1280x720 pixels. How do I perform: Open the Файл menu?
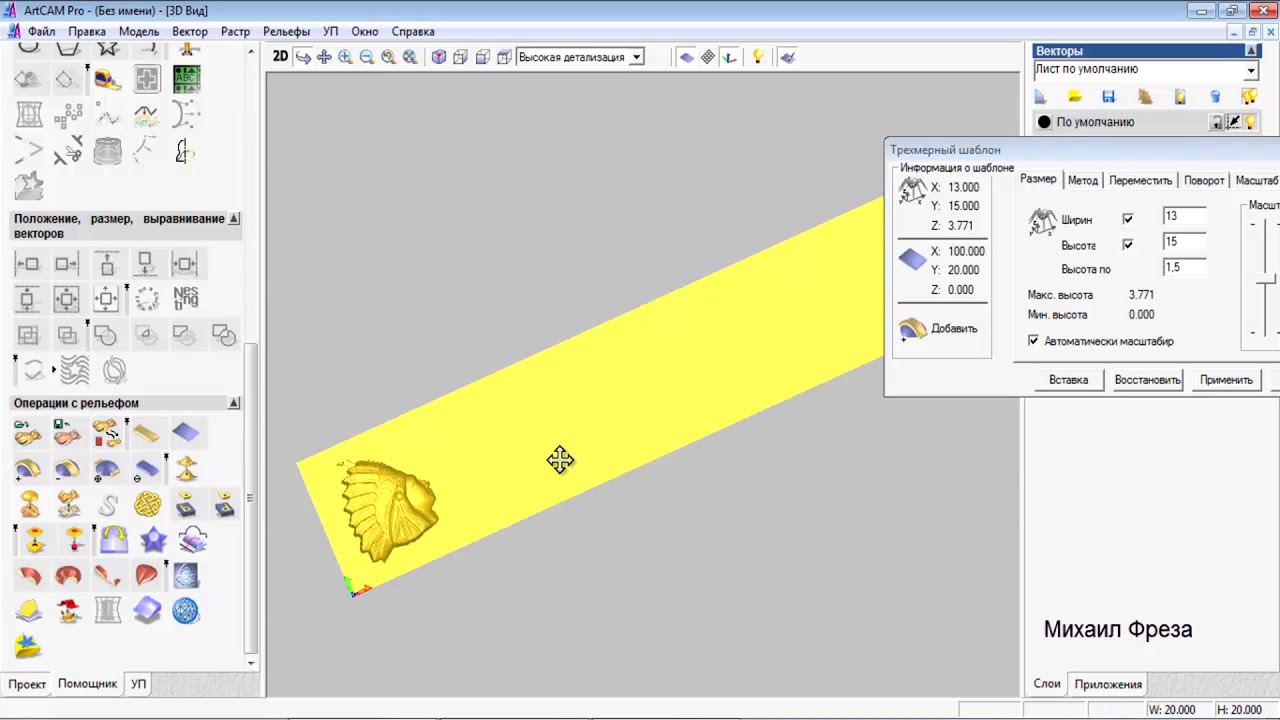point(42,32)
